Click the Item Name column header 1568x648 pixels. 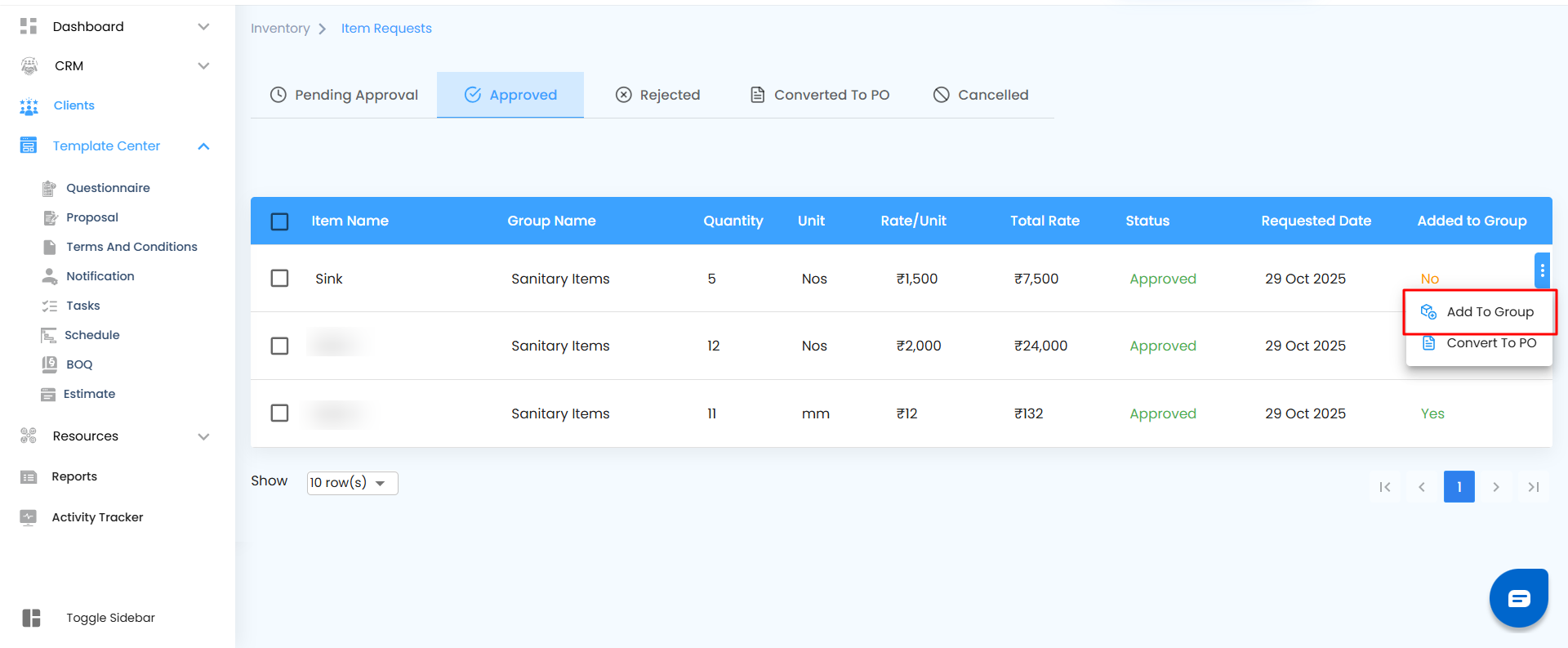pos(350,221)
